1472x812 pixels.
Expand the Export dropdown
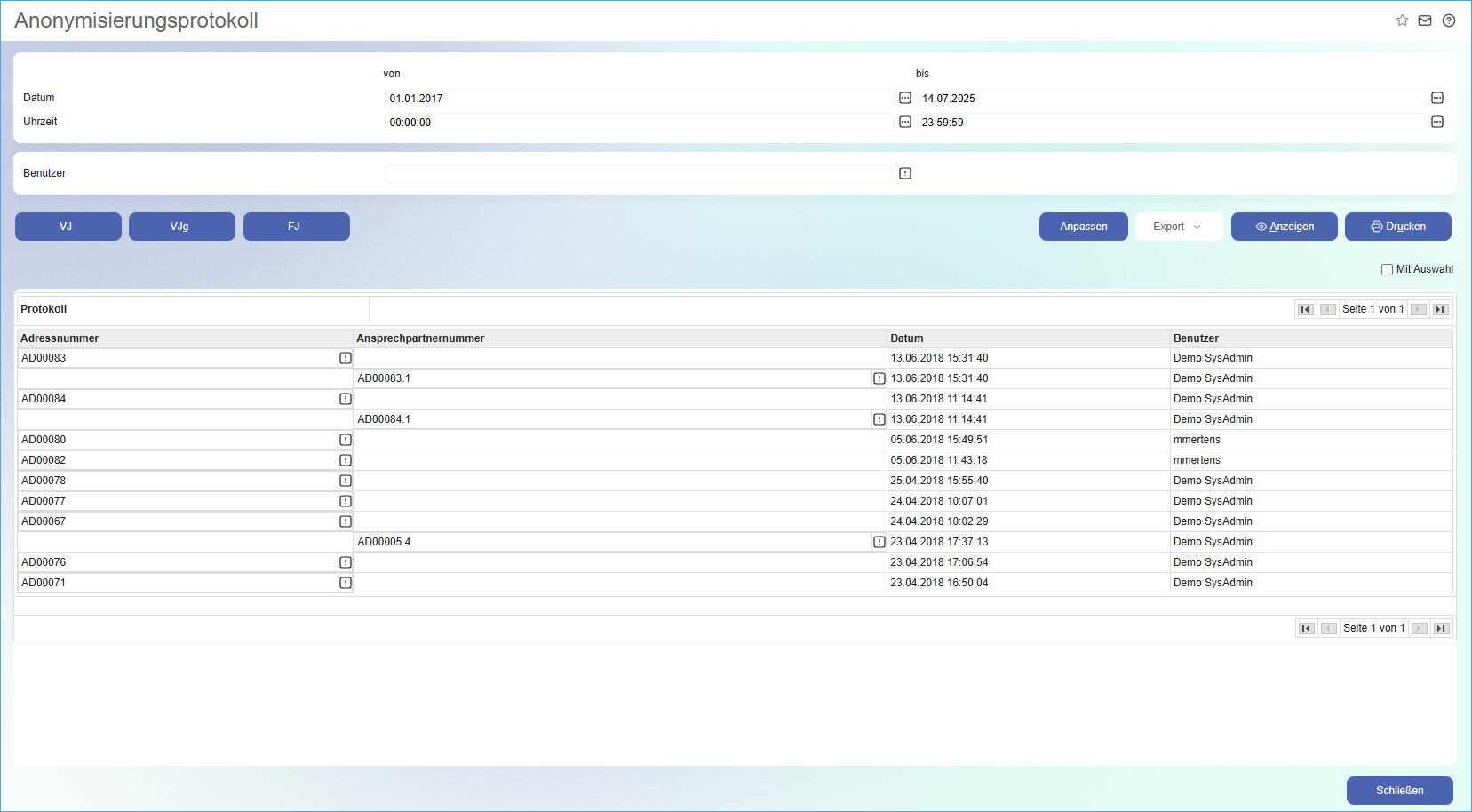click(1178, 227)
